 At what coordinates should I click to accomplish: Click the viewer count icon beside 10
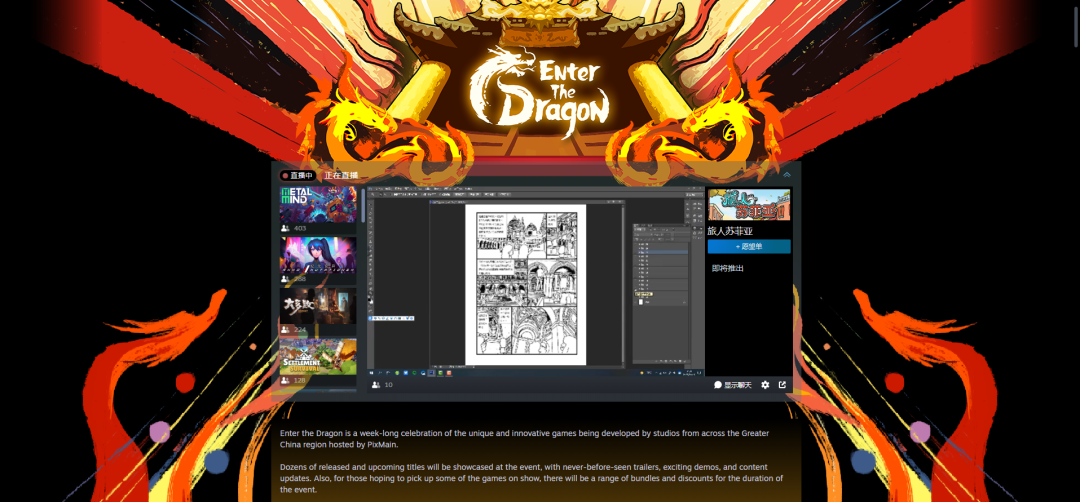click(x=376, y=385)
